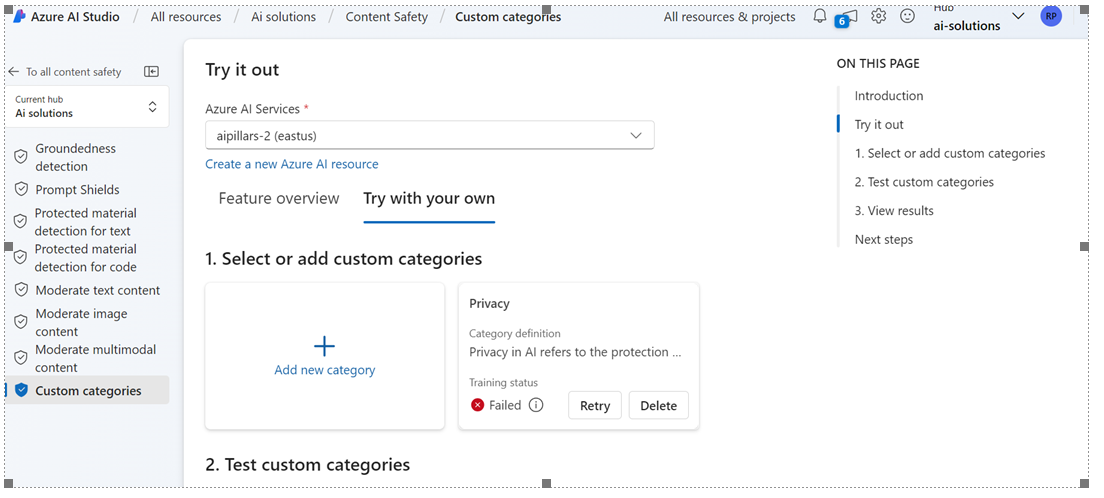This screenshot has height=498, width=1104.
Task: Select Custom categories in sidebar
Action: pos(87,390)
